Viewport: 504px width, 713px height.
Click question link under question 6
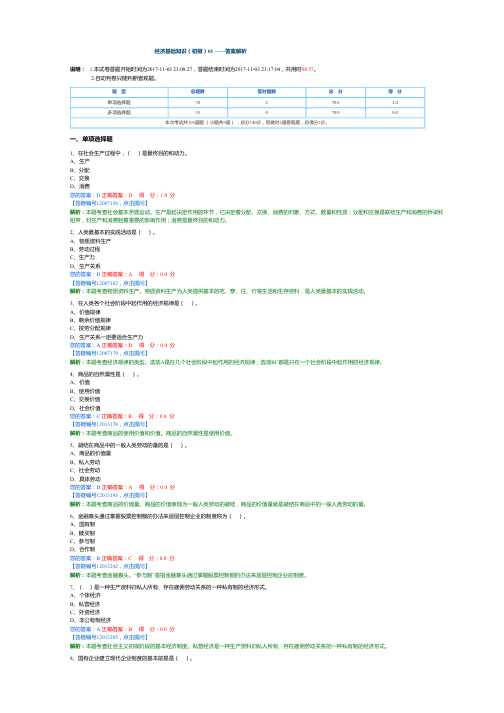[x=109, y=566]
